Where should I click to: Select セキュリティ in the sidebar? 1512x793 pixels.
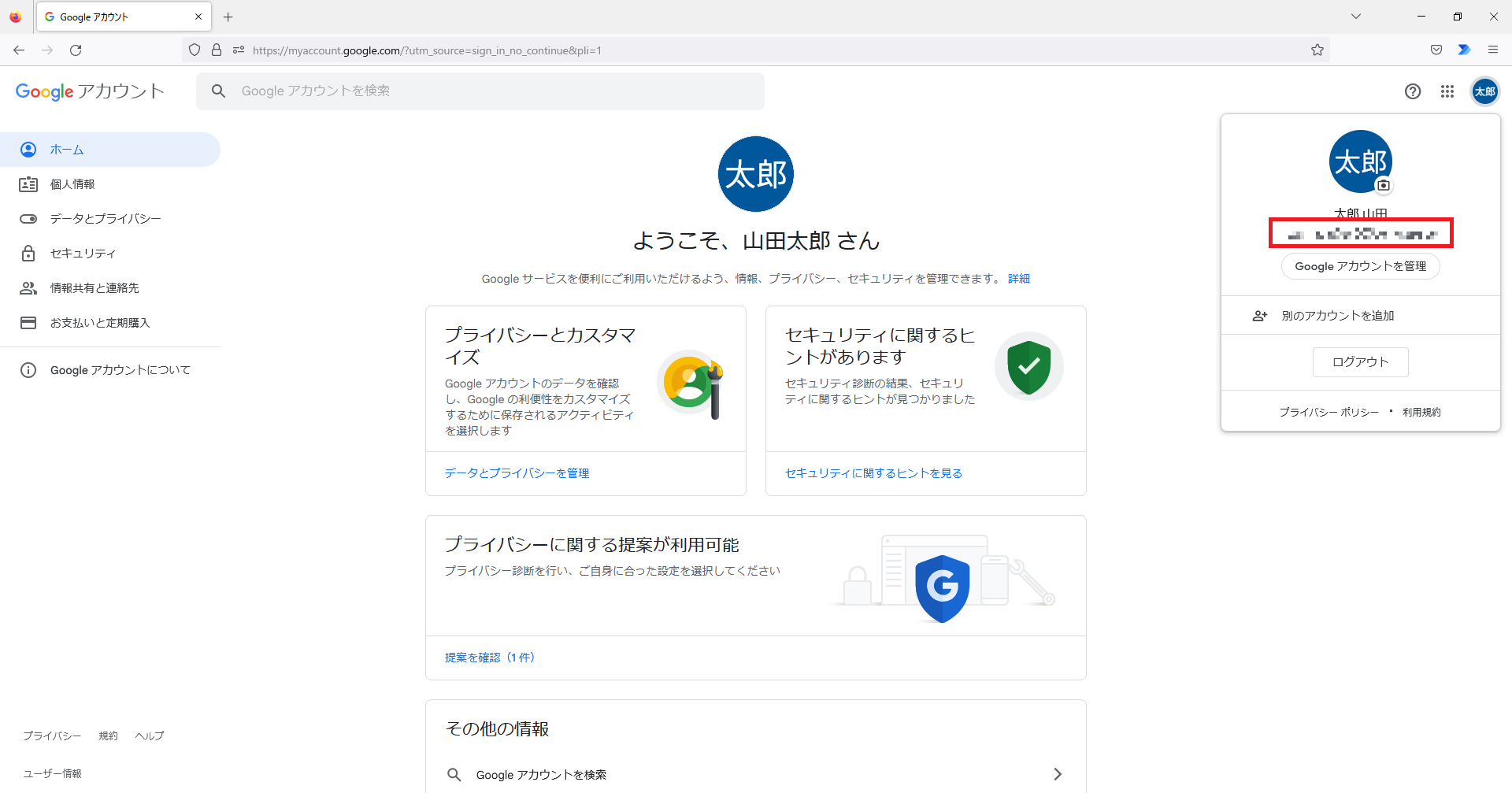[110, 254]
